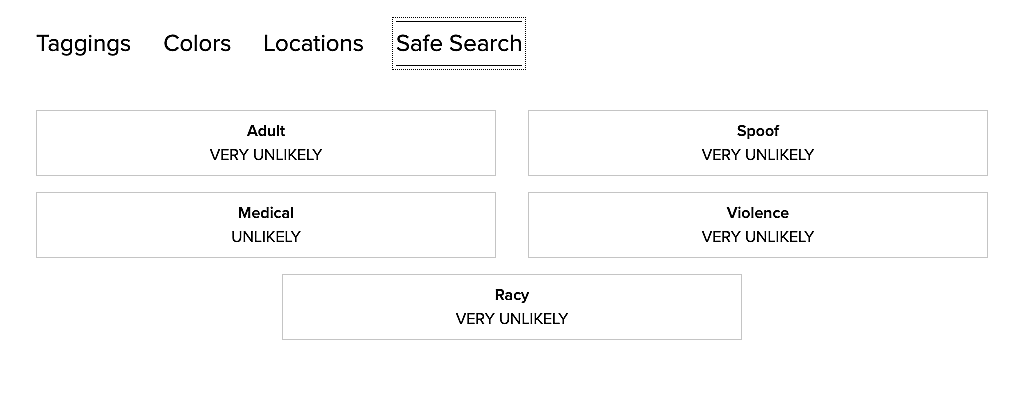Select the Locations tab

313,44
